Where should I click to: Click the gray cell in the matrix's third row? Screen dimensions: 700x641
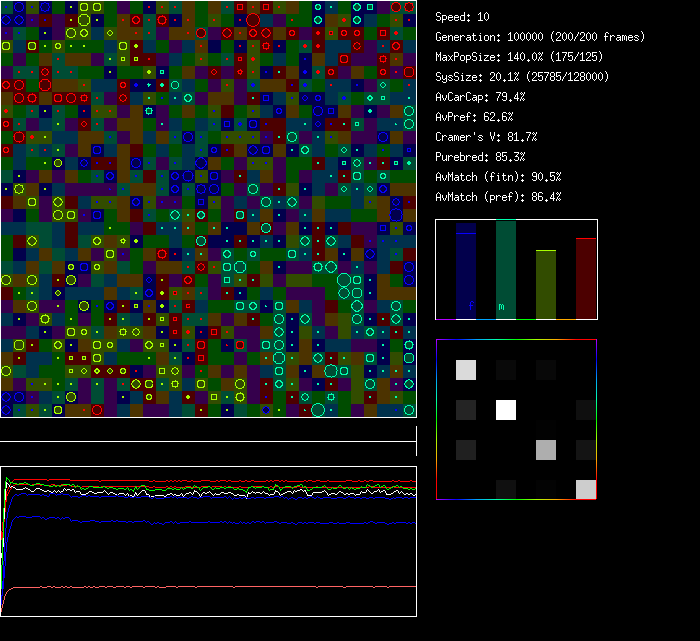545,449
